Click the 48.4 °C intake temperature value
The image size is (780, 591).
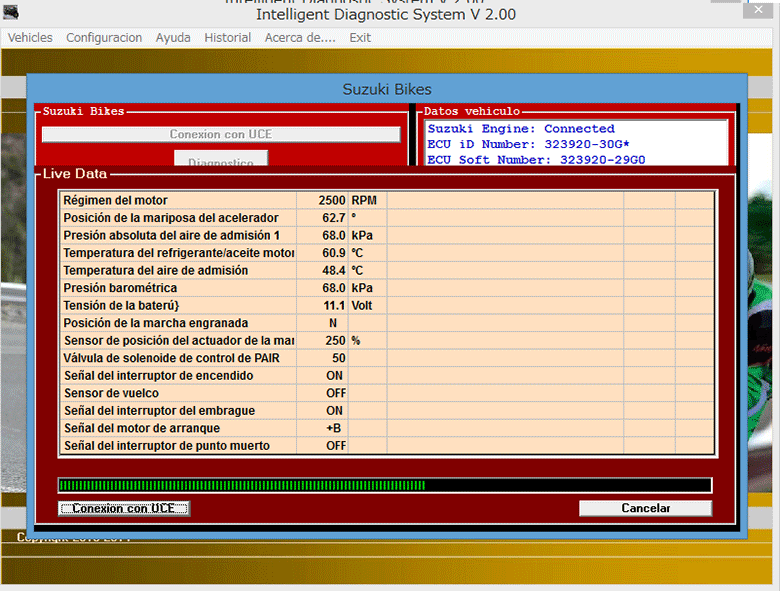pyautogui.click(x=322, y=271)
